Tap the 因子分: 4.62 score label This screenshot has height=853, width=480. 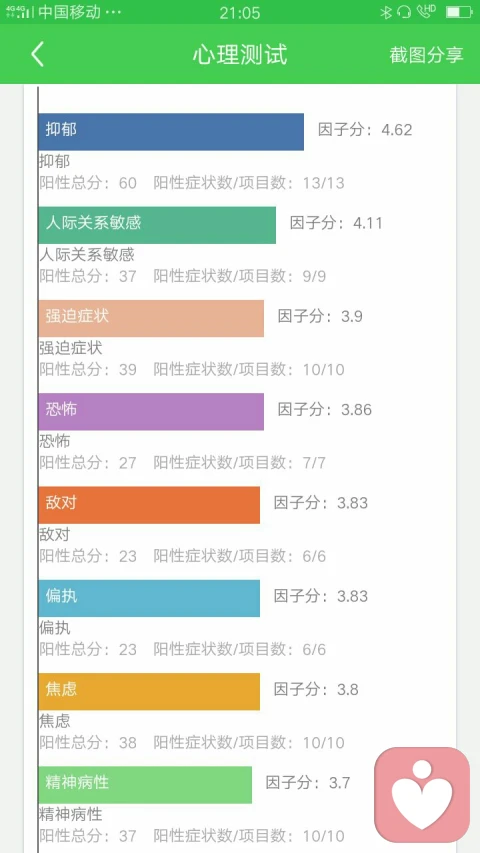click(365, 130)
